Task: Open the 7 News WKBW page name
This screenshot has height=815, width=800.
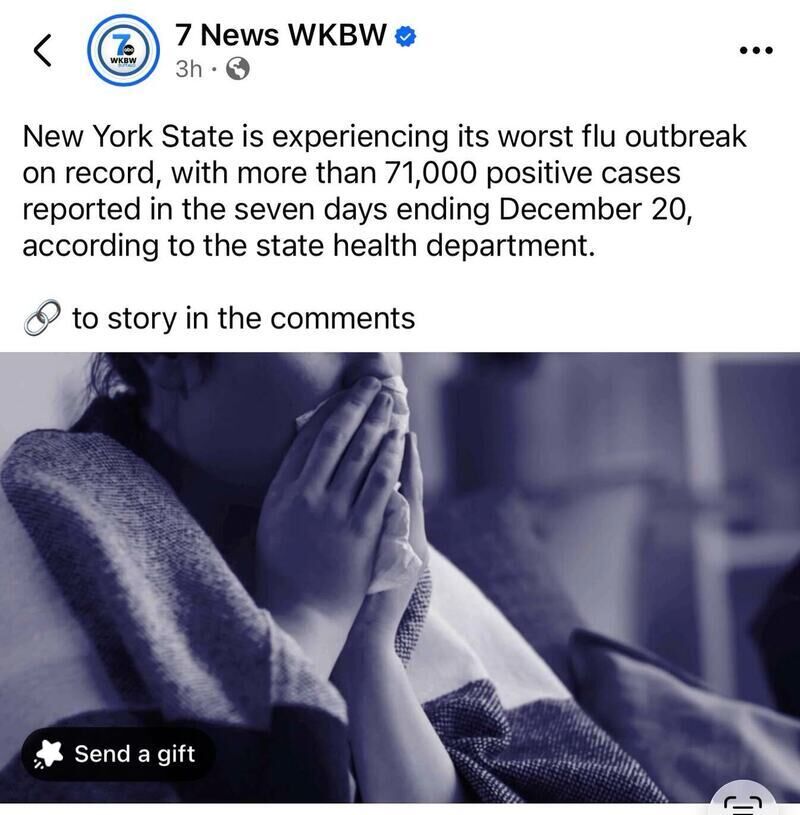Action: (281, 35)
